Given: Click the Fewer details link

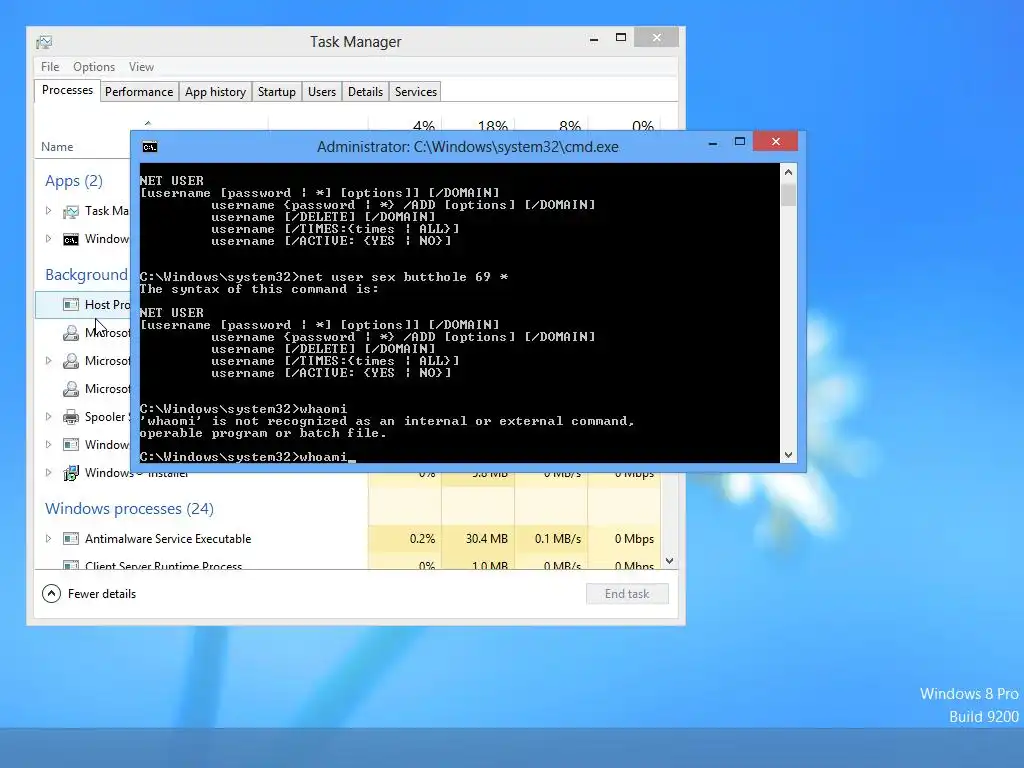Looking at the screenshot, I should pyautogui.click(x=102, y=594).
